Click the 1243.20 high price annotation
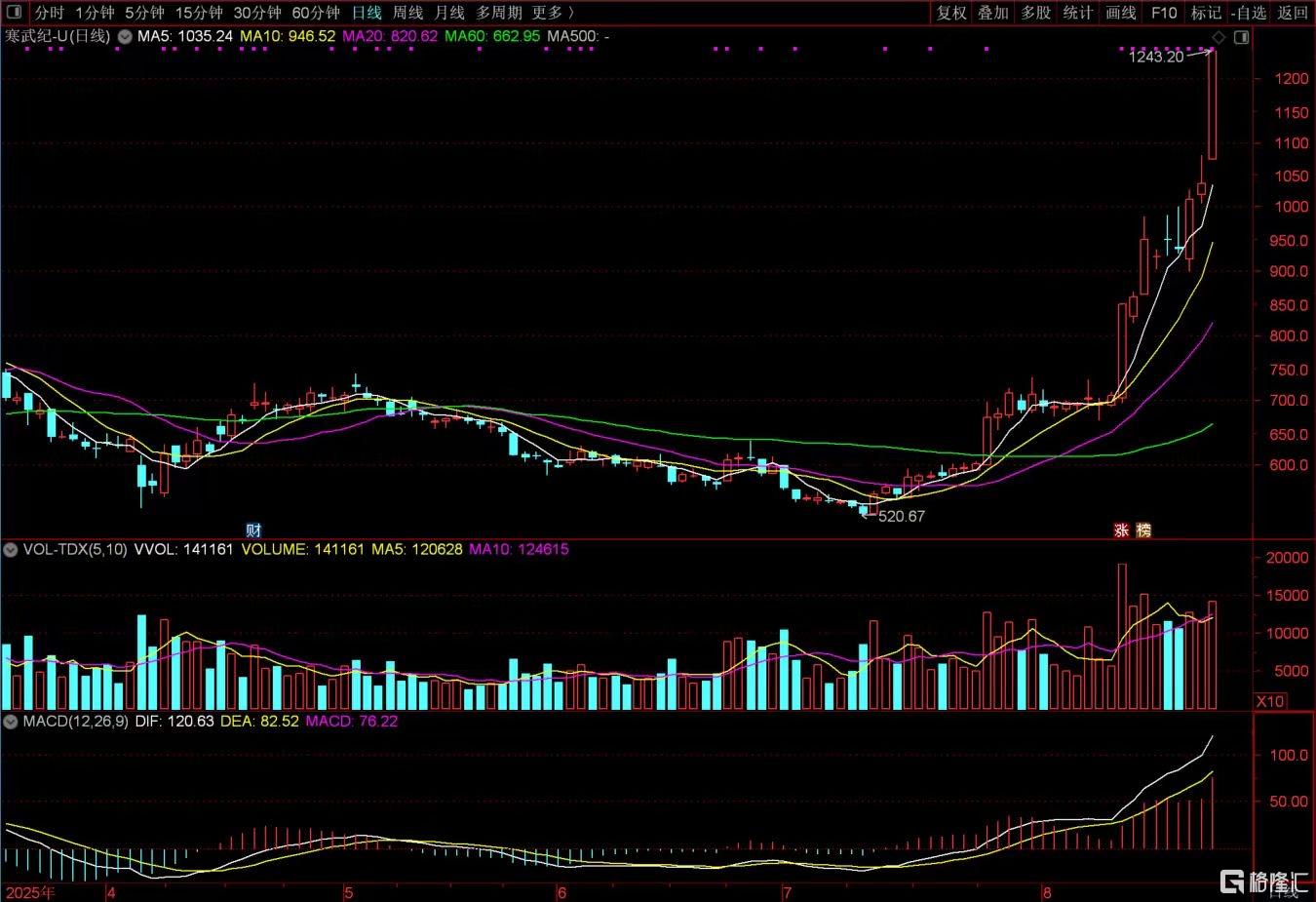 click(1156, 57)
